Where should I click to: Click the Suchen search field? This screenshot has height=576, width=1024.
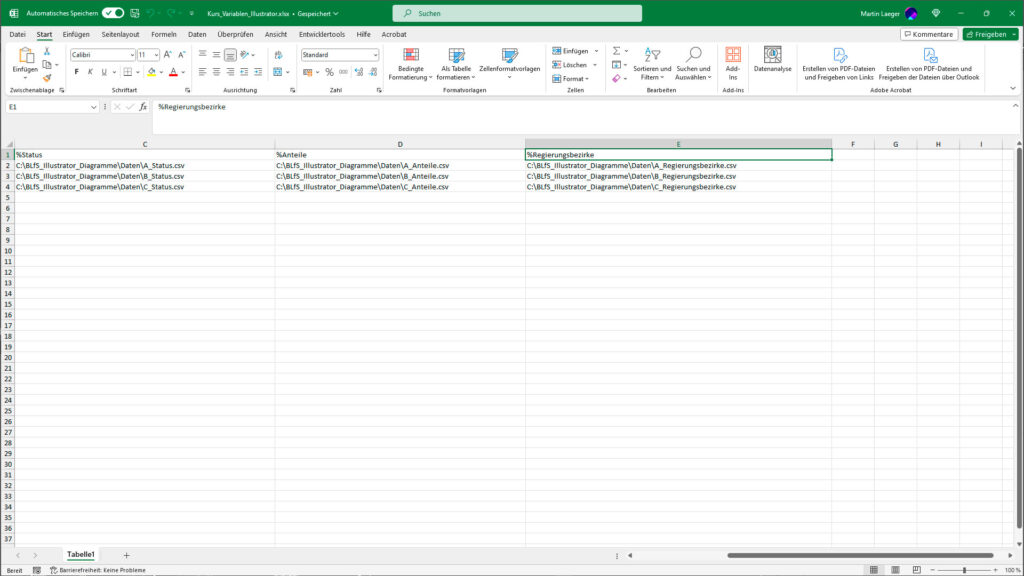517,13
